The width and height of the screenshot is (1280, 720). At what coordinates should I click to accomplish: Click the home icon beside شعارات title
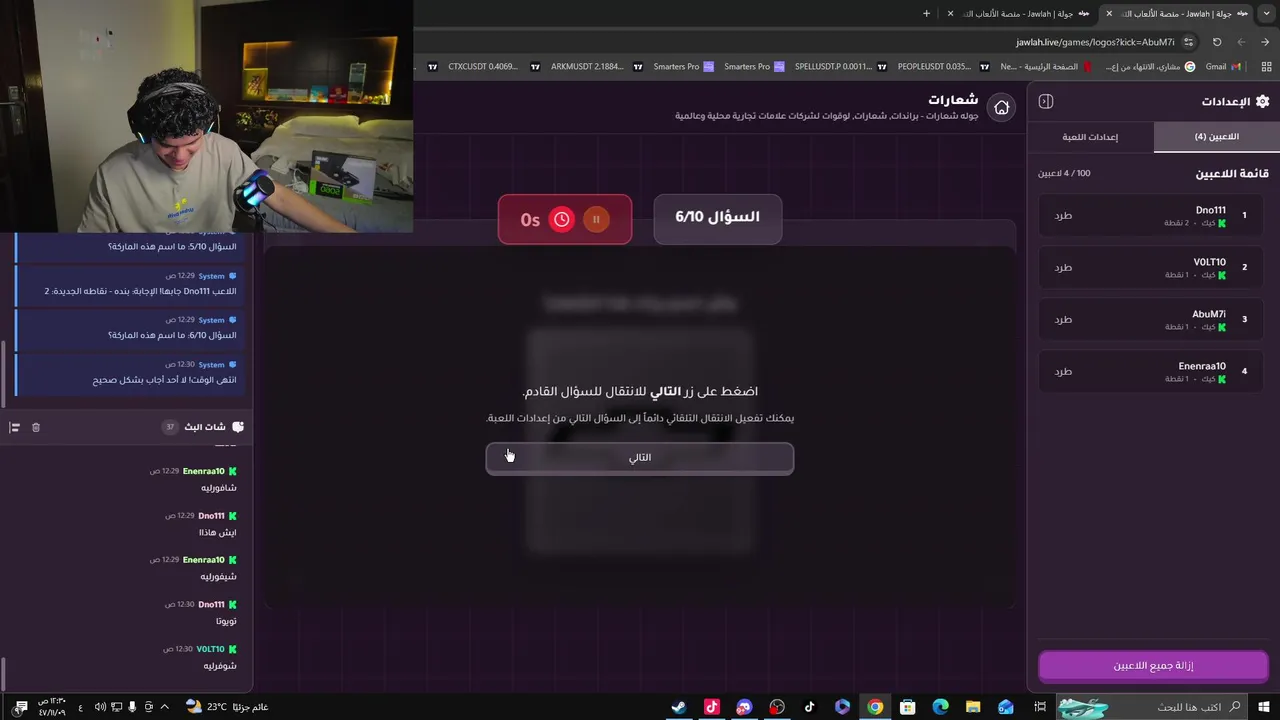click(1001, 108)
